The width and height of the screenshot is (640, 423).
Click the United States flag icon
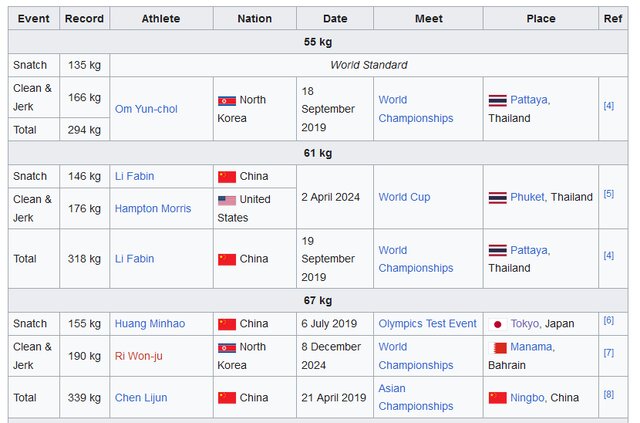(x=227, y=199)
